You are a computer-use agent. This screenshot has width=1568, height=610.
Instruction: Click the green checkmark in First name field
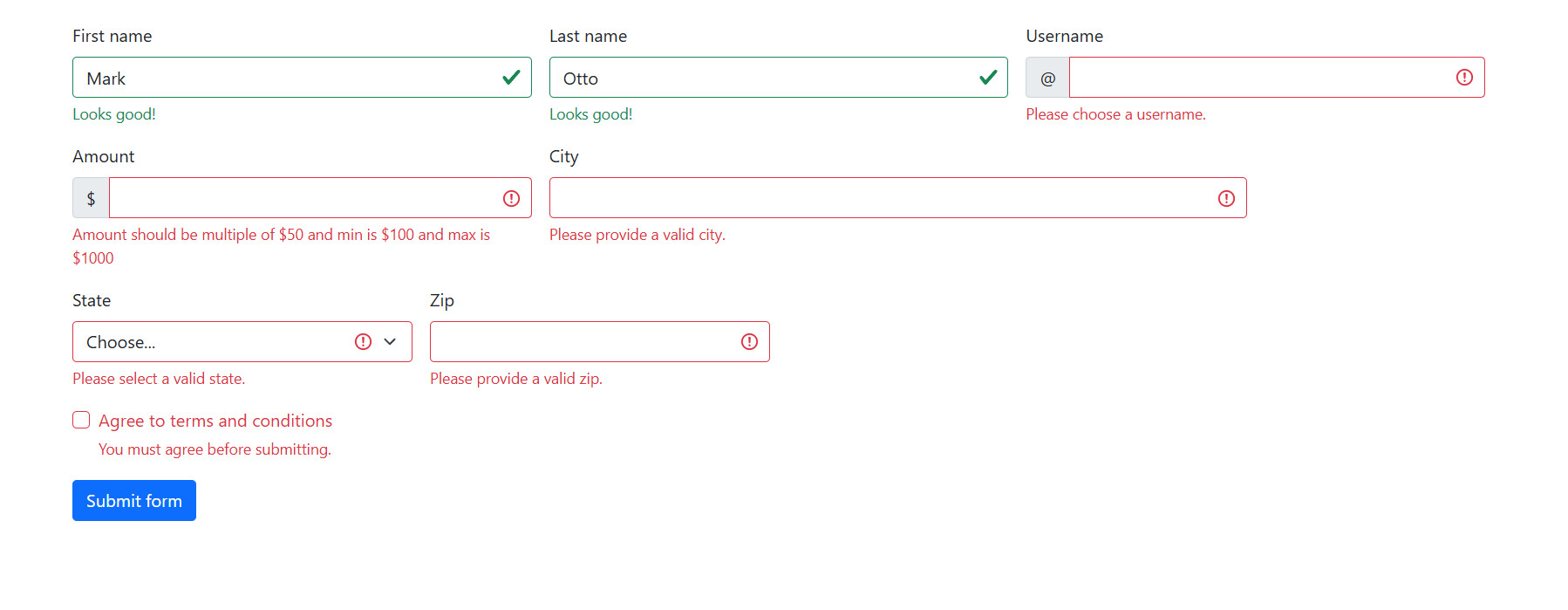pos(511,78)
